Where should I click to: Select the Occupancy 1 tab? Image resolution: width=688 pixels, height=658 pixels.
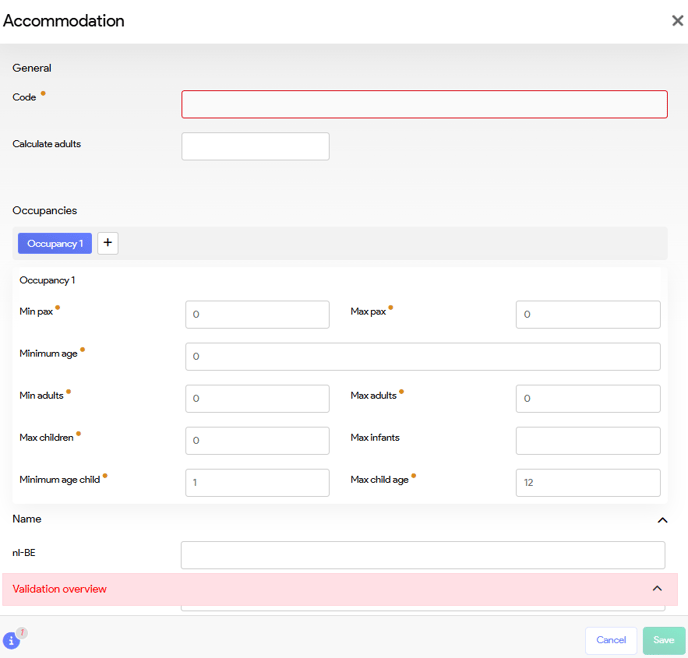(55, 243)
